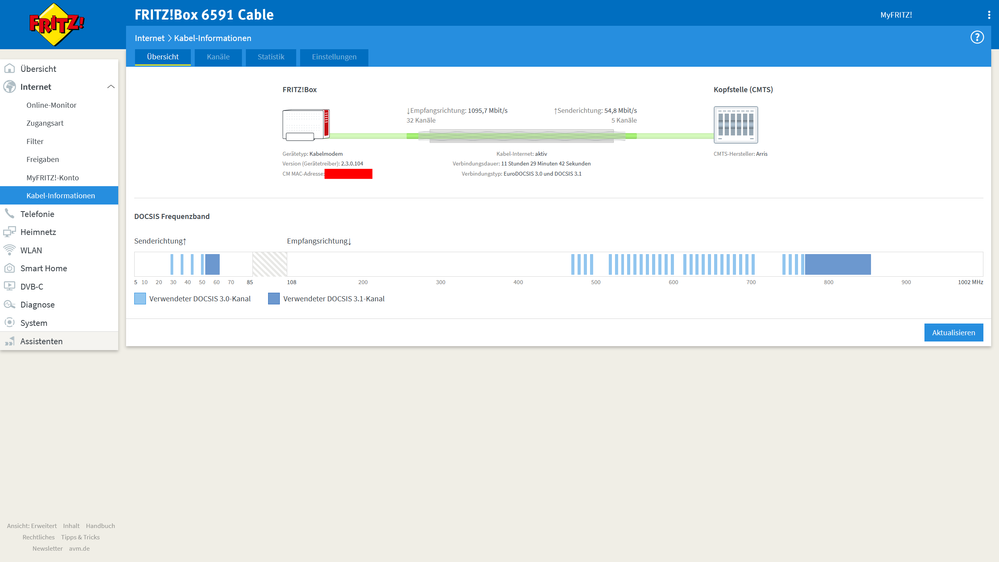
Task: Click the phone icon beside Telefonie
Action: pos(10,213)
